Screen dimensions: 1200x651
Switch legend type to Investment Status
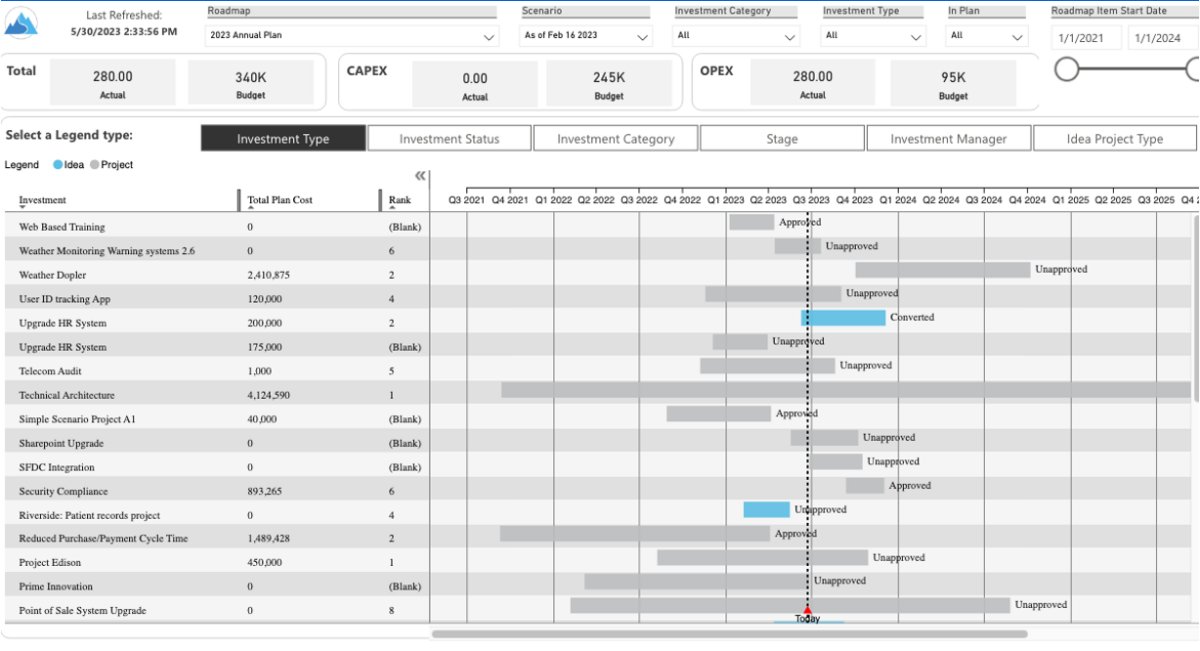click(x=449, y=137)
